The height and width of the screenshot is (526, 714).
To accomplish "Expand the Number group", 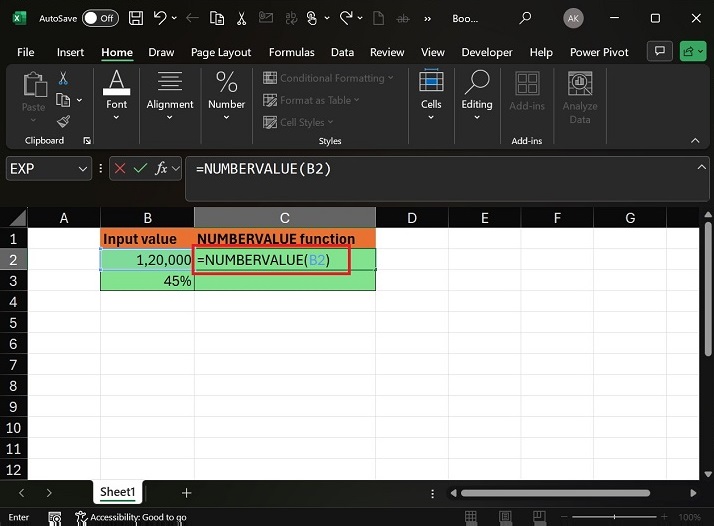I will pos(226,96).
